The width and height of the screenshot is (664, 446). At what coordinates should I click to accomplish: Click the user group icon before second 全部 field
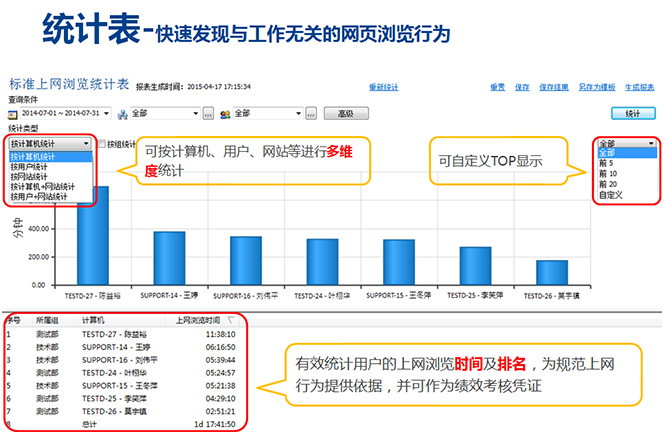(x=224, y=114)
